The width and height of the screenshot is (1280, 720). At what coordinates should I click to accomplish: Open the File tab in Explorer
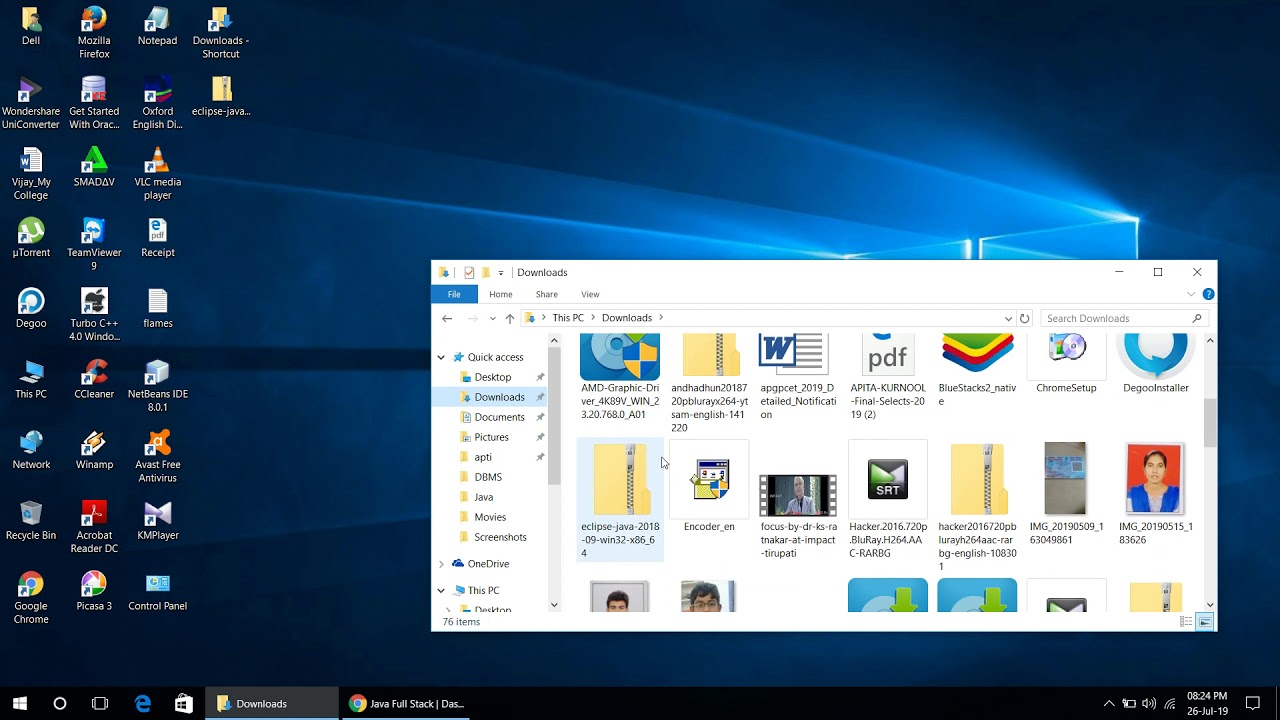454,294
